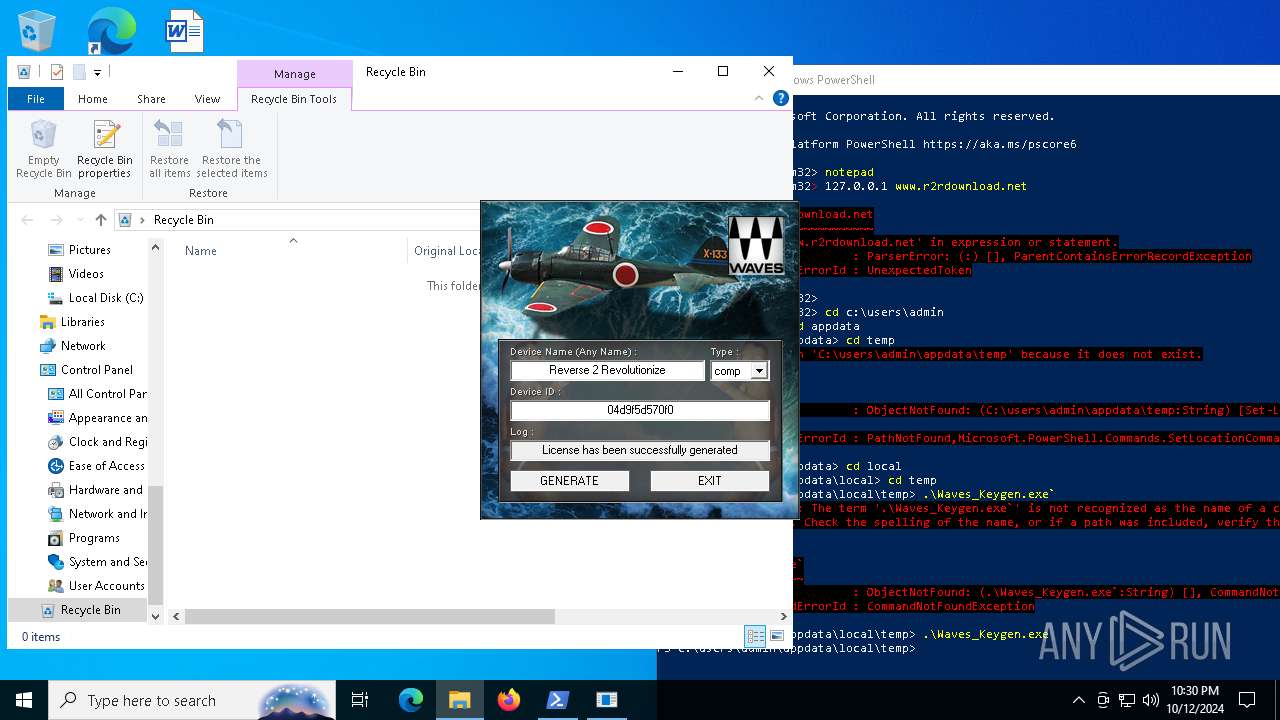Open Customize Quick Access Toolbar dropdown

pos(97,72)
